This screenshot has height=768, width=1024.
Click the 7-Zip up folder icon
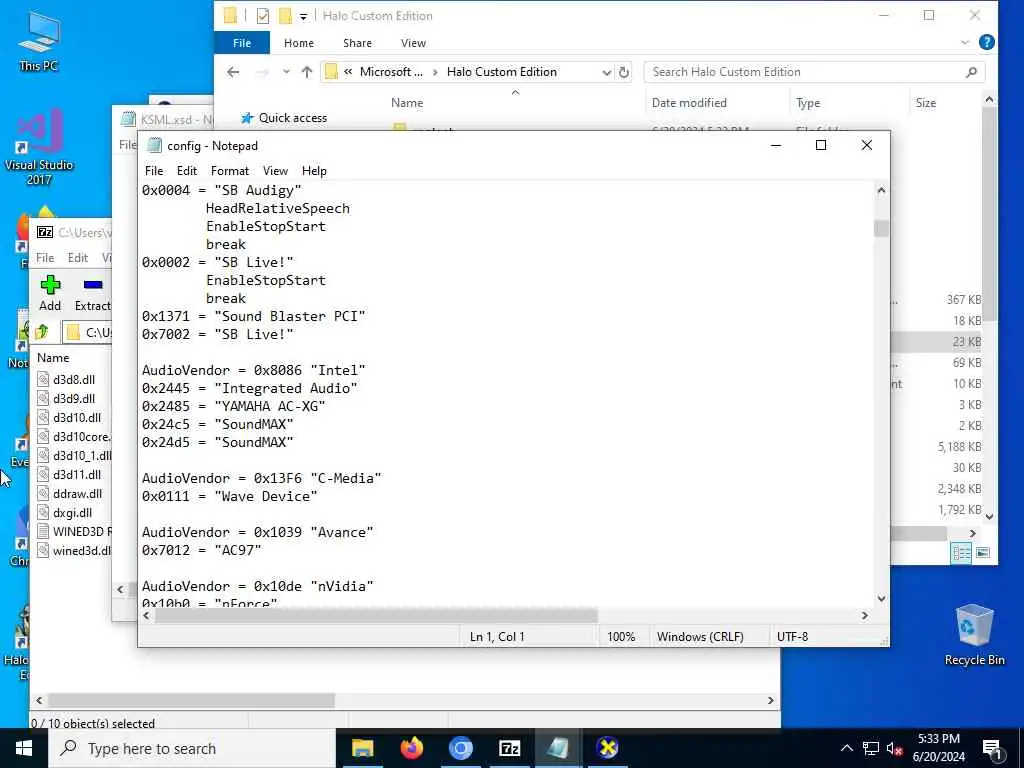(x=42, y=332)
